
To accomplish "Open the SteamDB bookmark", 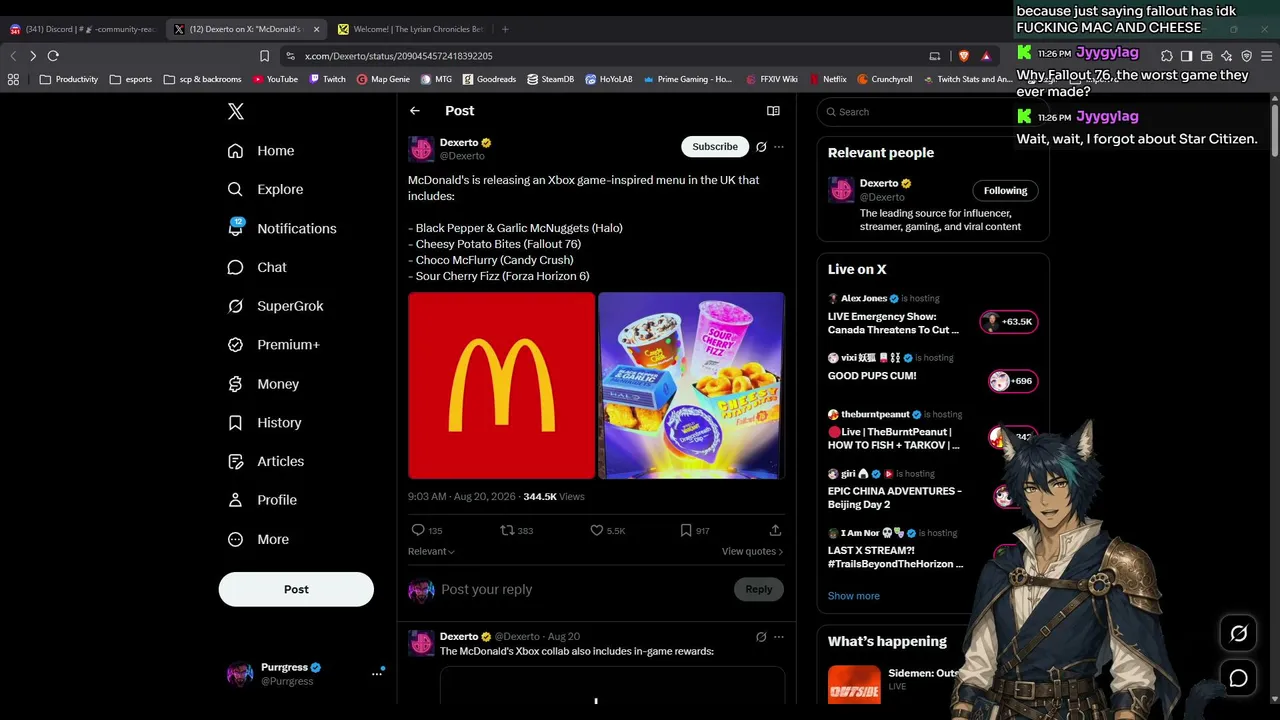I will [551, 79].
